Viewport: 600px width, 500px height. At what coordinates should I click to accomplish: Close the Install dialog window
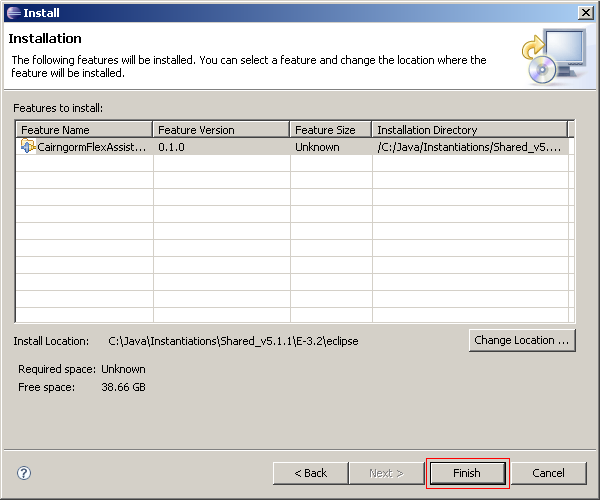click(x=584, y=12)
